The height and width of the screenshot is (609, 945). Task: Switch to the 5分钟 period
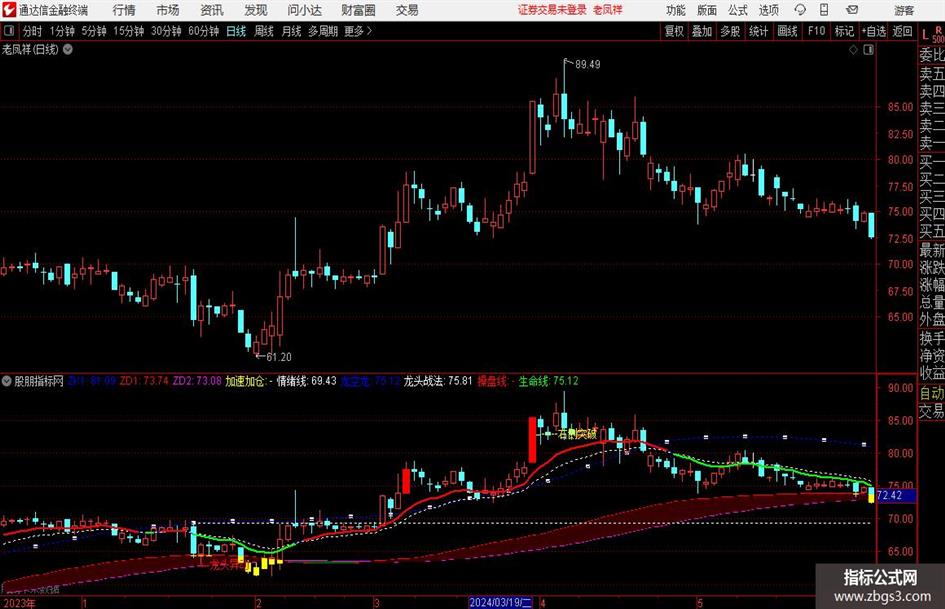click(94, 31)
